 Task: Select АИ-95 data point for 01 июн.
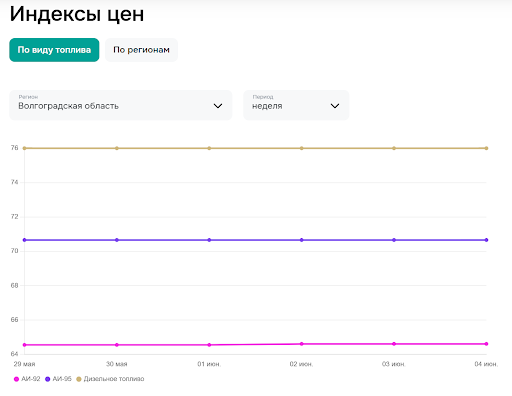(209, 240)
